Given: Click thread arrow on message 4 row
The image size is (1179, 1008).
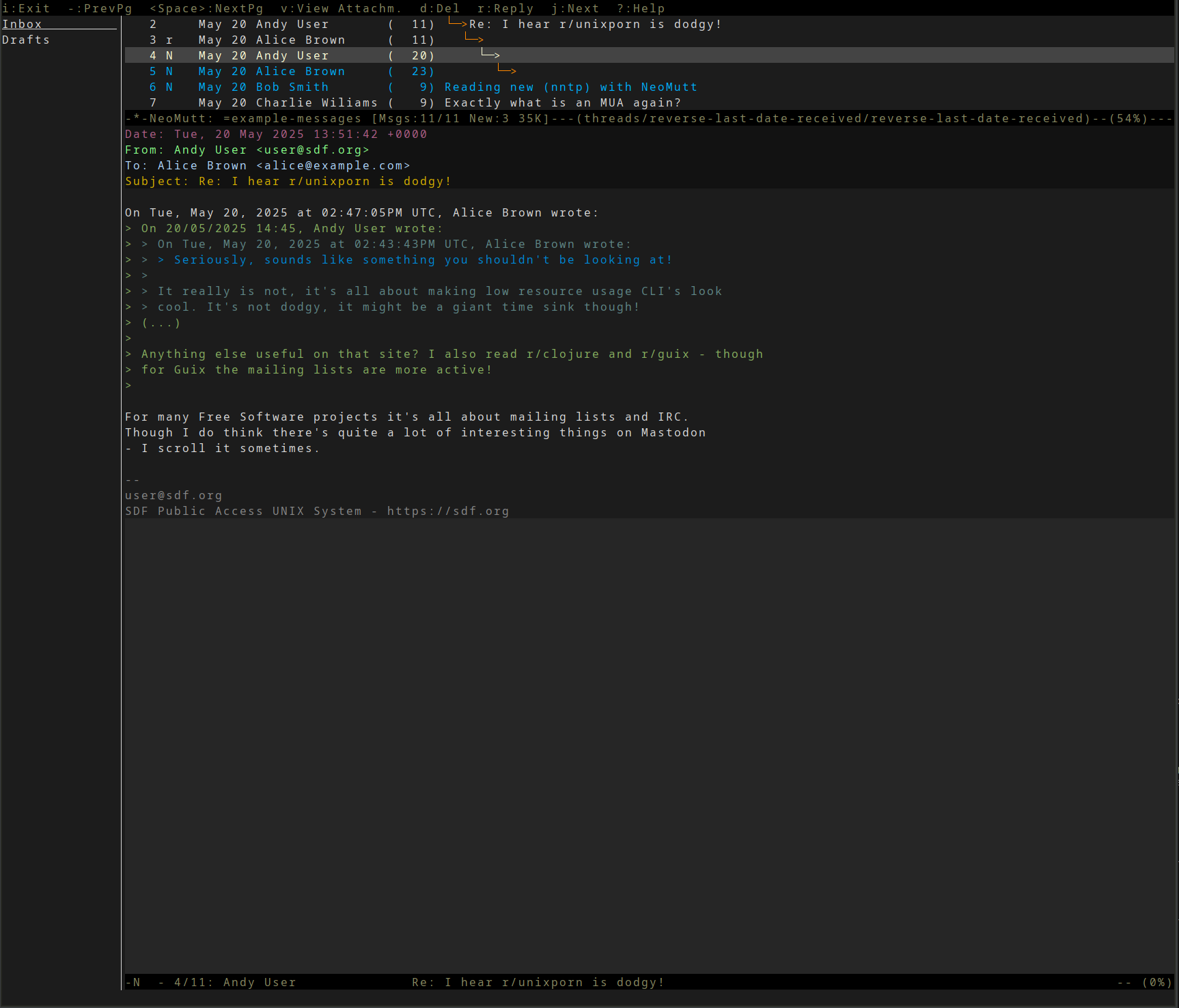Looking at the screenshot, I should [x=490, y=55].
